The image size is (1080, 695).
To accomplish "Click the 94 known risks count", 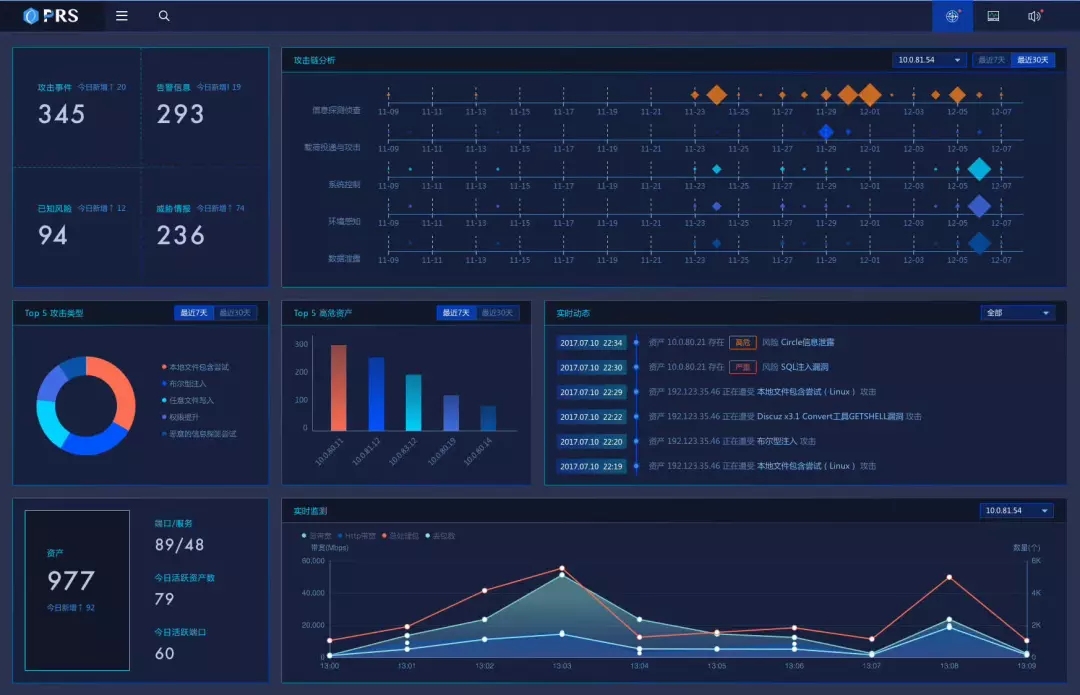I will (52, 236).
